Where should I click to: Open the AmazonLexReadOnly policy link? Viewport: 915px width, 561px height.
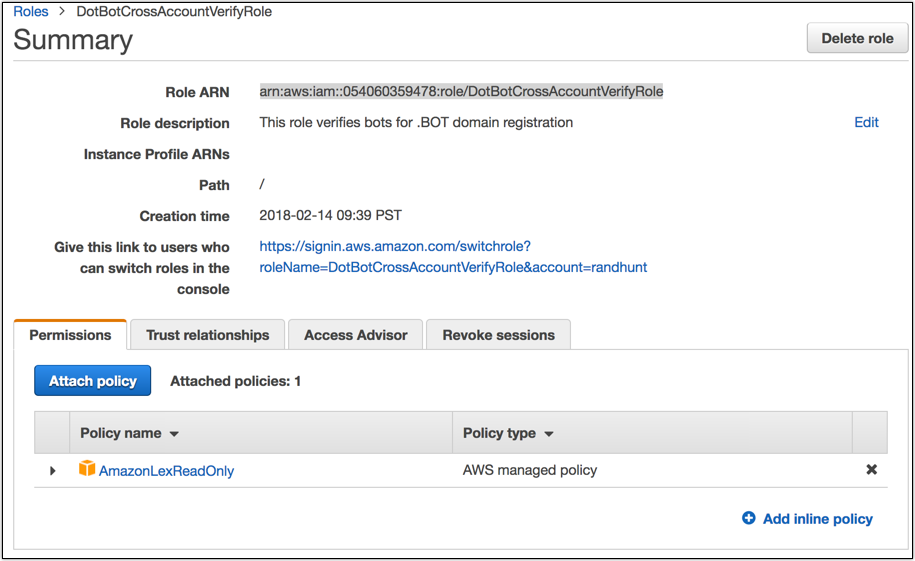pos(166,471)
